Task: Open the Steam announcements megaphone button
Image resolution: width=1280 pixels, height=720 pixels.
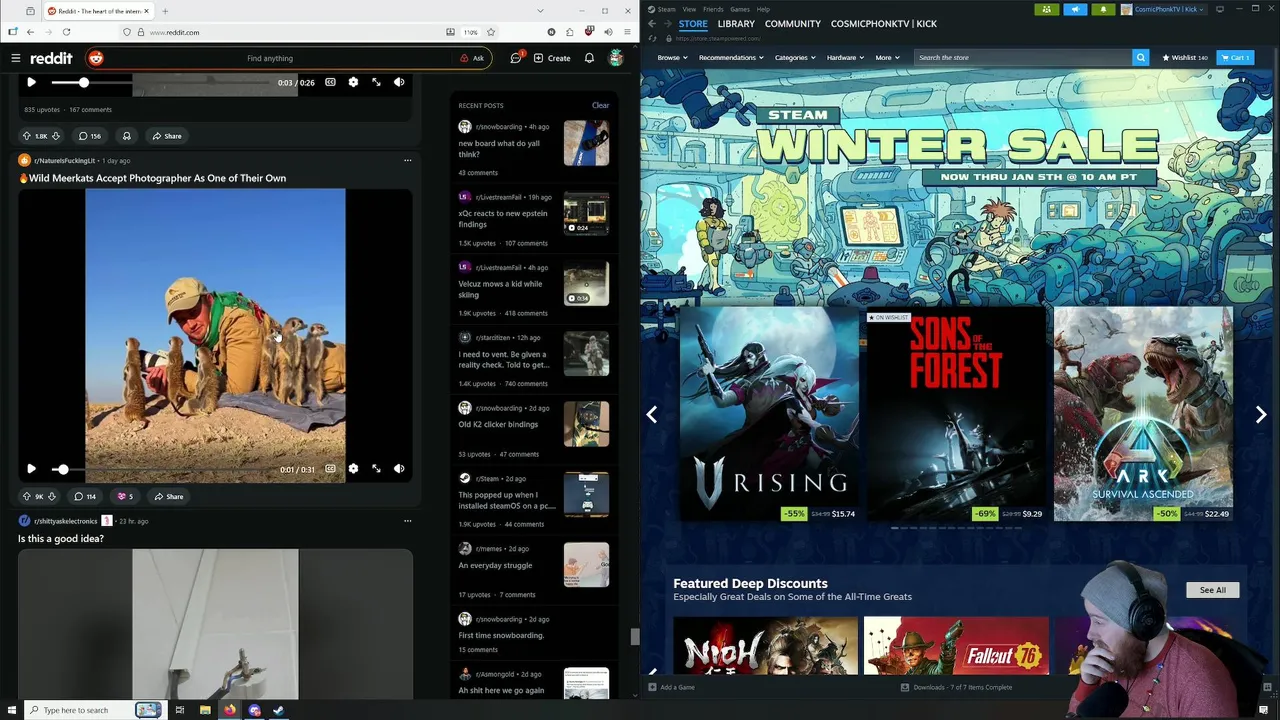Action: 1075,9
